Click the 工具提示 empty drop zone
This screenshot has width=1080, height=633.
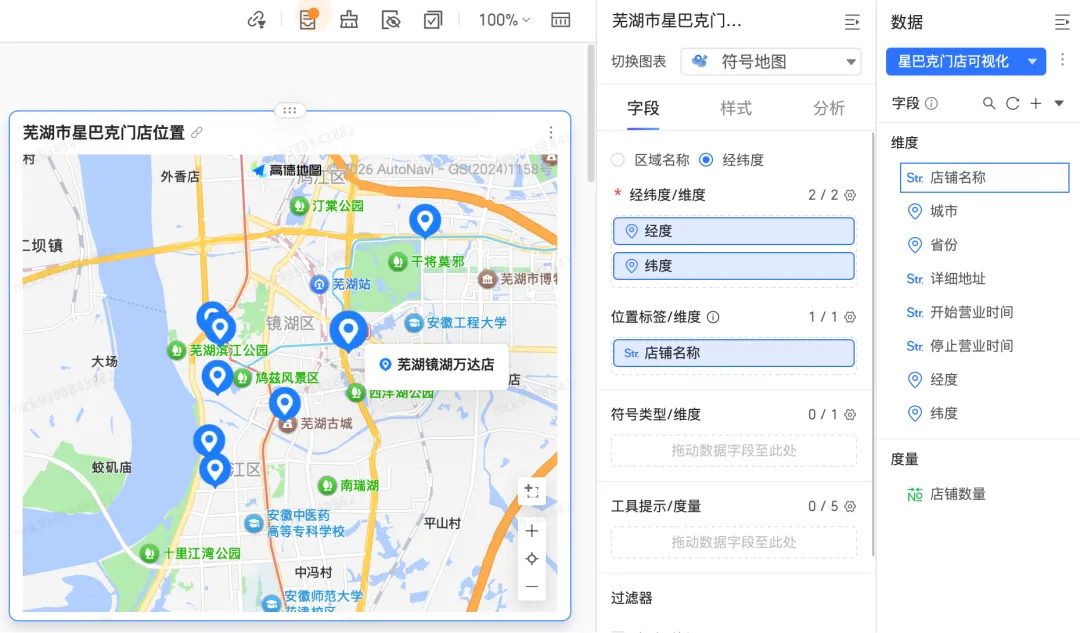[734, 543]
